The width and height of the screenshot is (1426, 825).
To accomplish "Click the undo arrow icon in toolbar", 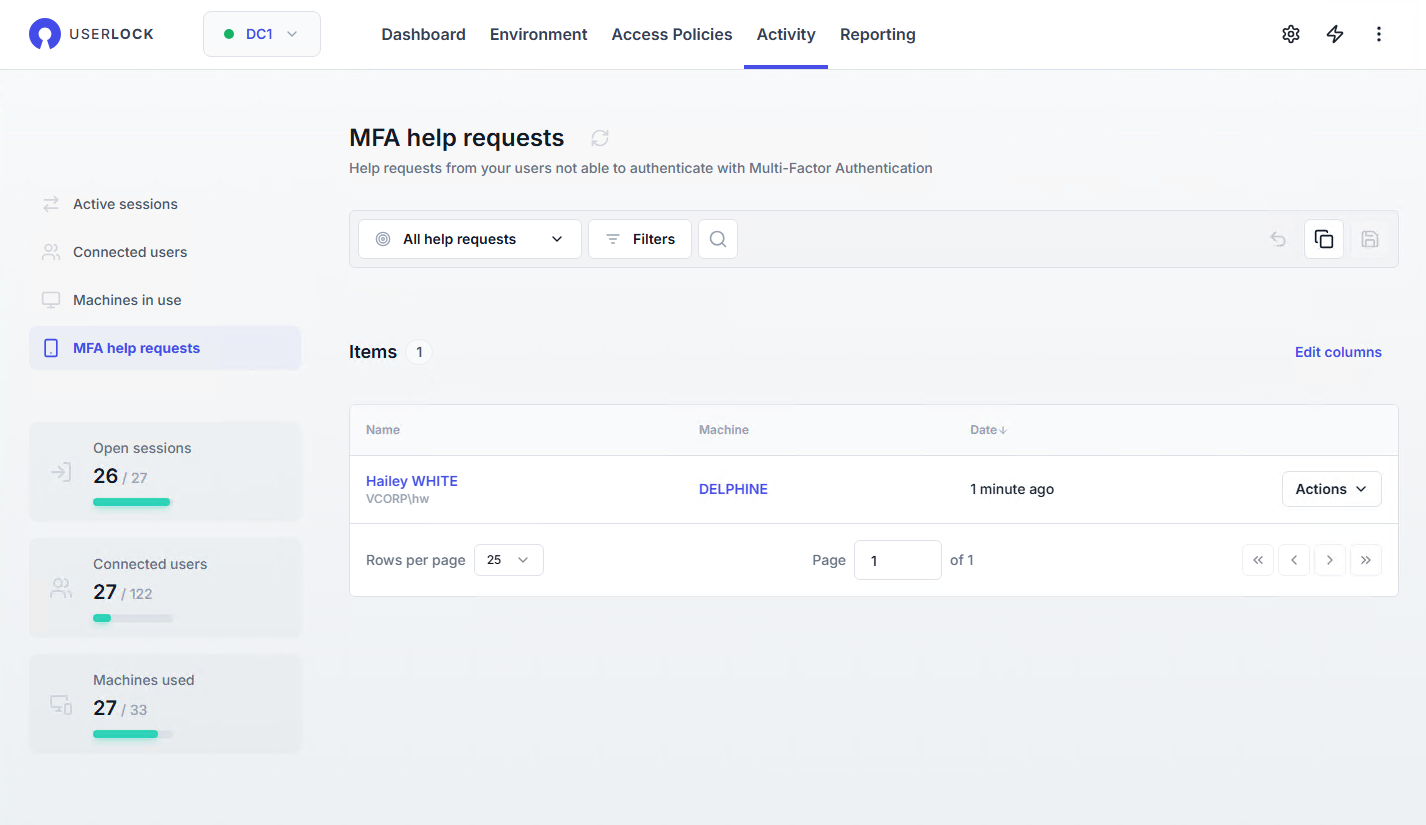I will (1277, 239).
